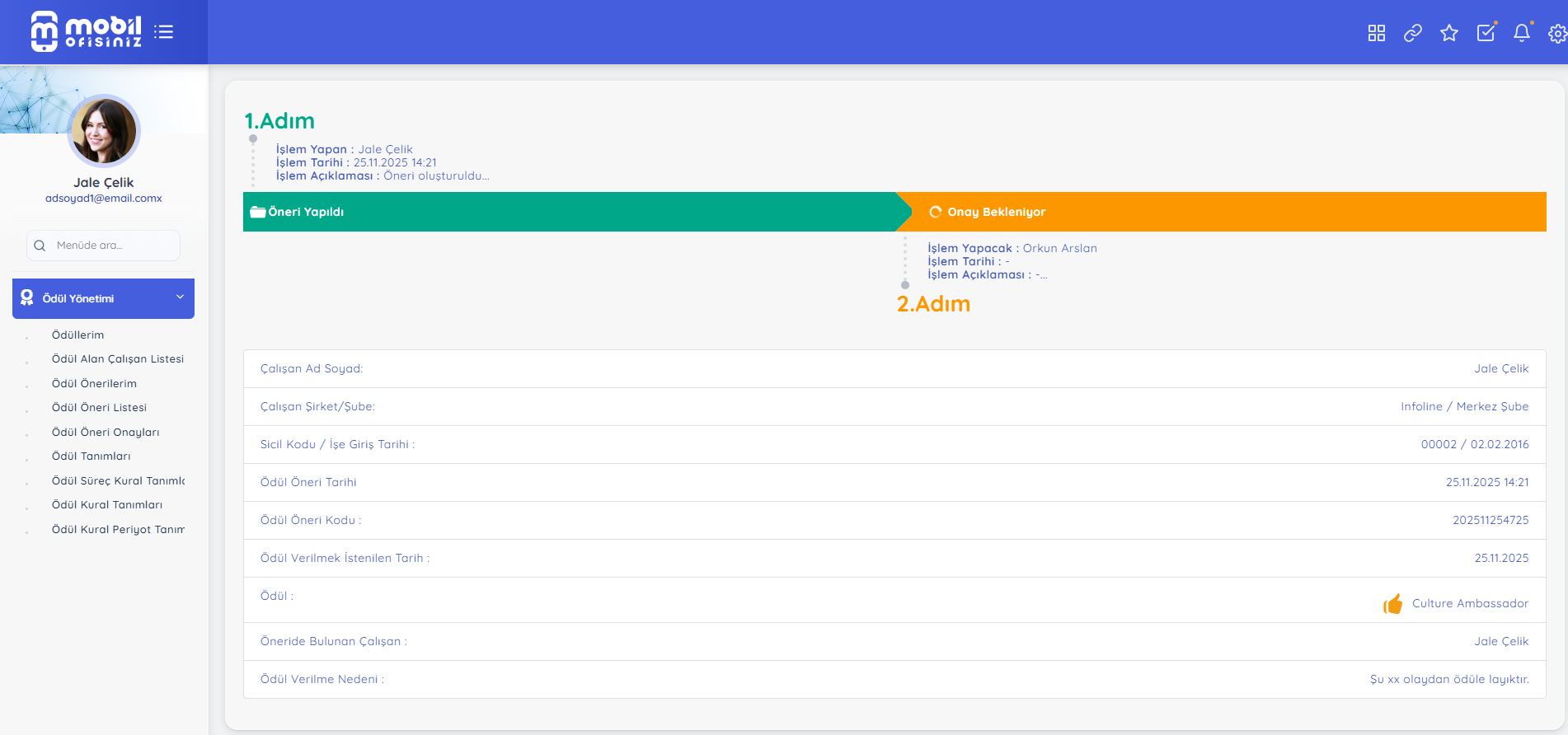Open favorites star icon
Viewport: 1568px width, 735px height.
click(x=1448, y=33)
